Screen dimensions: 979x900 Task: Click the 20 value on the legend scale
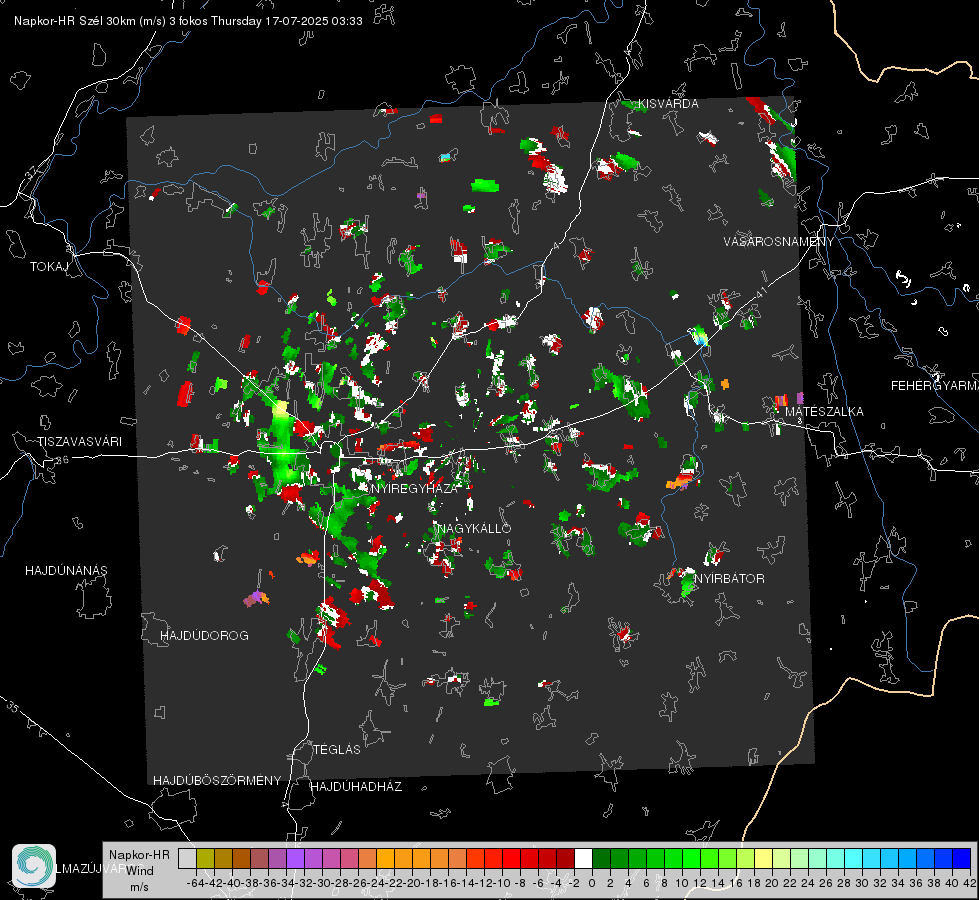pos(772,883)
